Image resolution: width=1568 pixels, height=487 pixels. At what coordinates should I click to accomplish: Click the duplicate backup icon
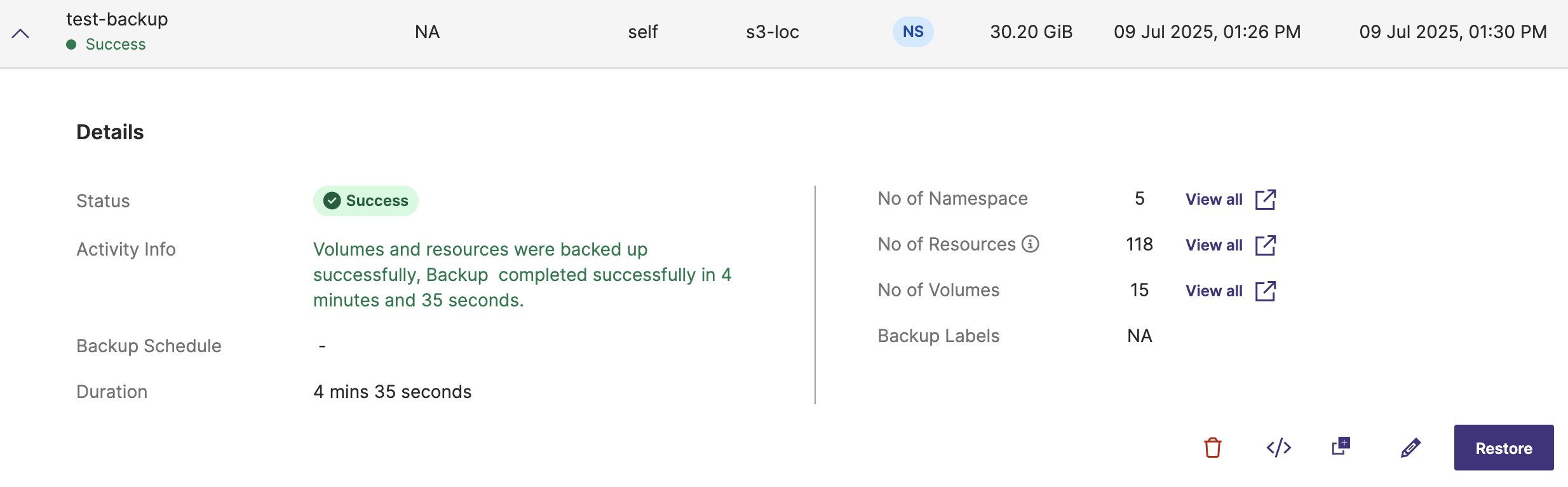coord(1341,446)
